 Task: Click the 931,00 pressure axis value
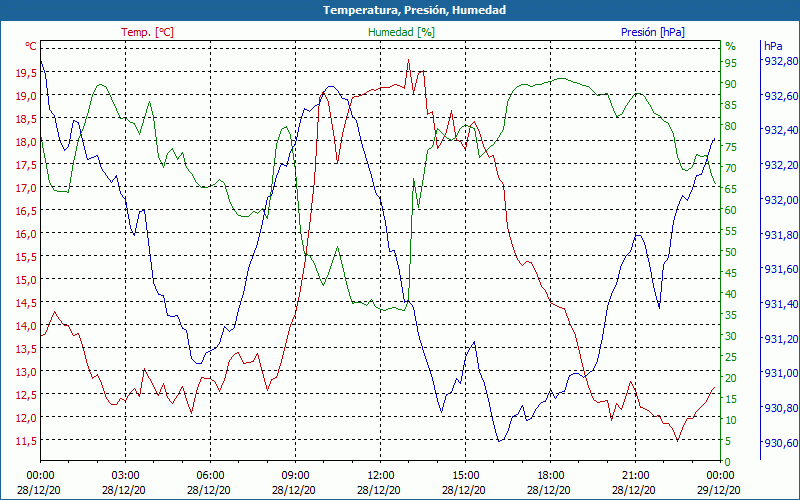(x=781, y=373)
